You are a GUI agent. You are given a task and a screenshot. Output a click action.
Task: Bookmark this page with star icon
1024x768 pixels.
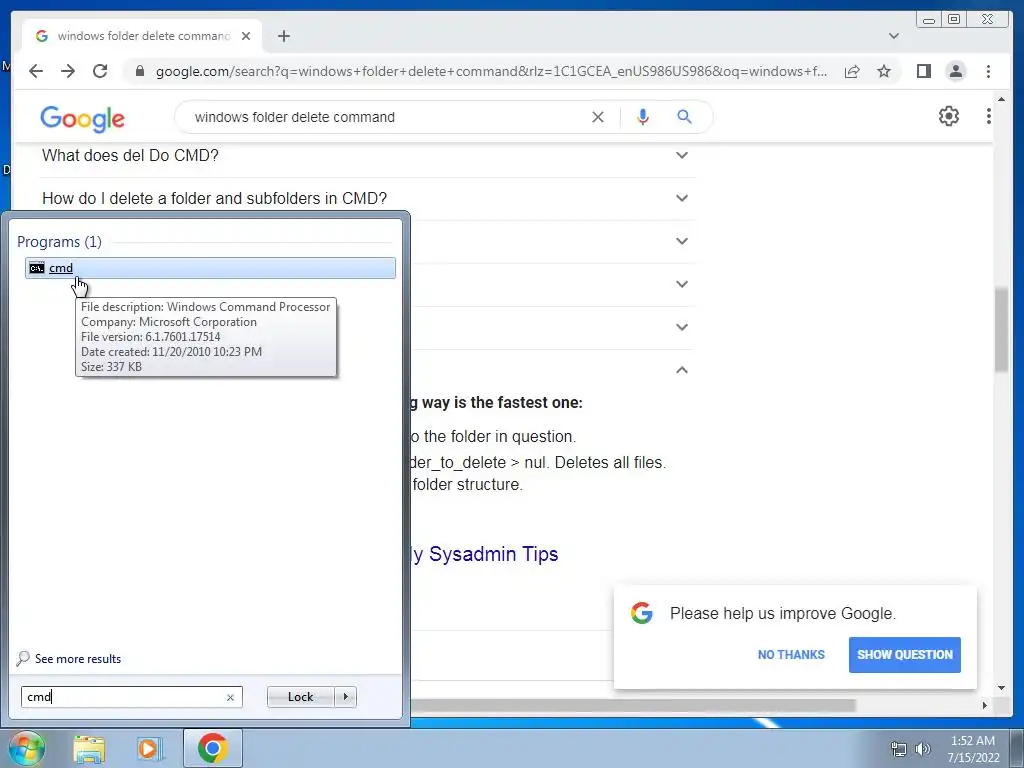coord(884,71)
